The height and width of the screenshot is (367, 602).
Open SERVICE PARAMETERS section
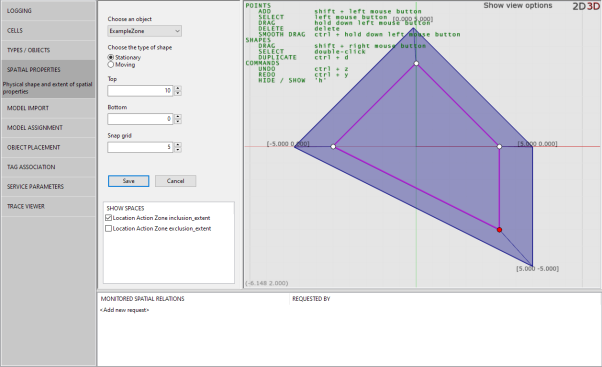point(48,186)
